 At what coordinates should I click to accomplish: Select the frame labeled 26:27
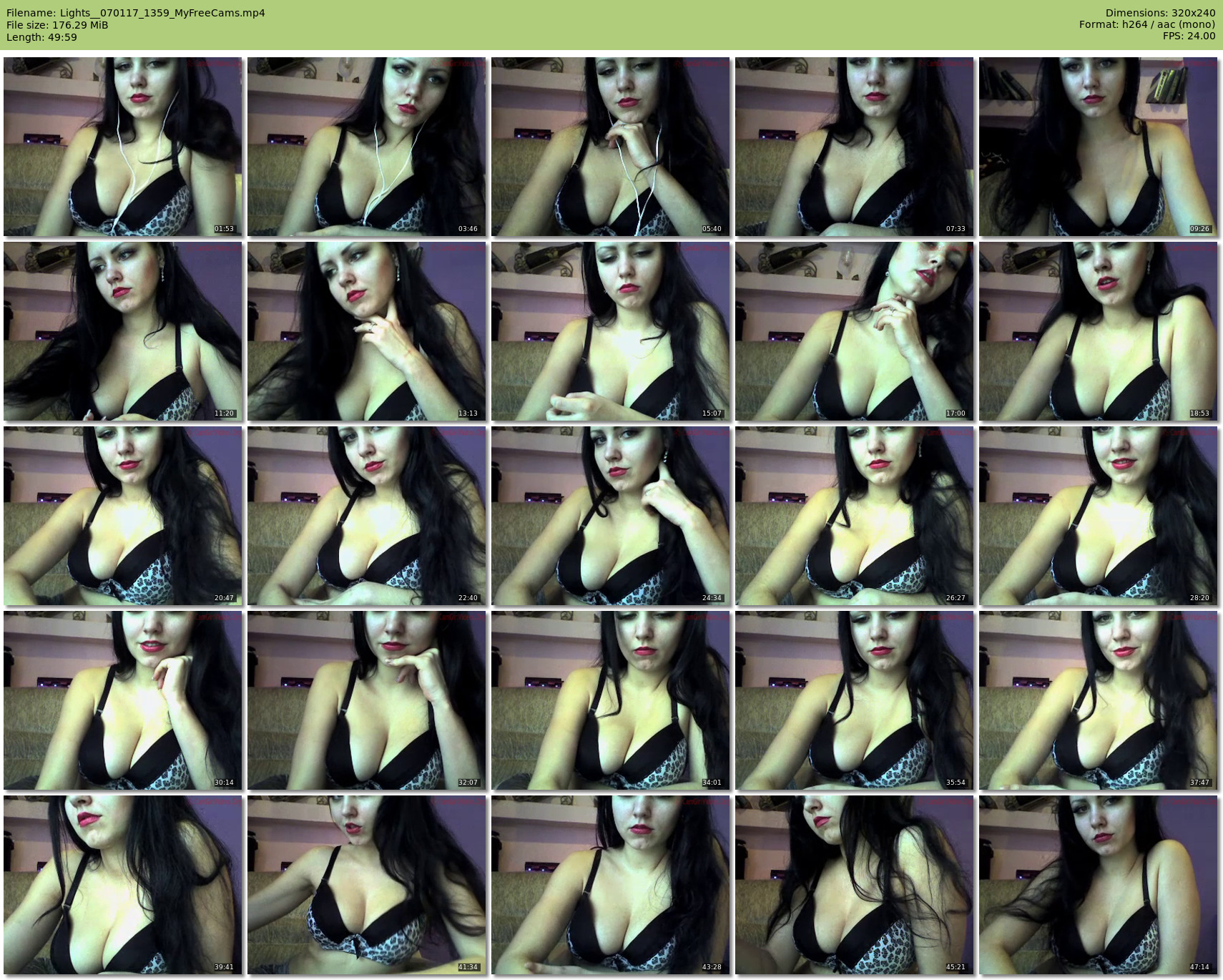click(854, 516)
